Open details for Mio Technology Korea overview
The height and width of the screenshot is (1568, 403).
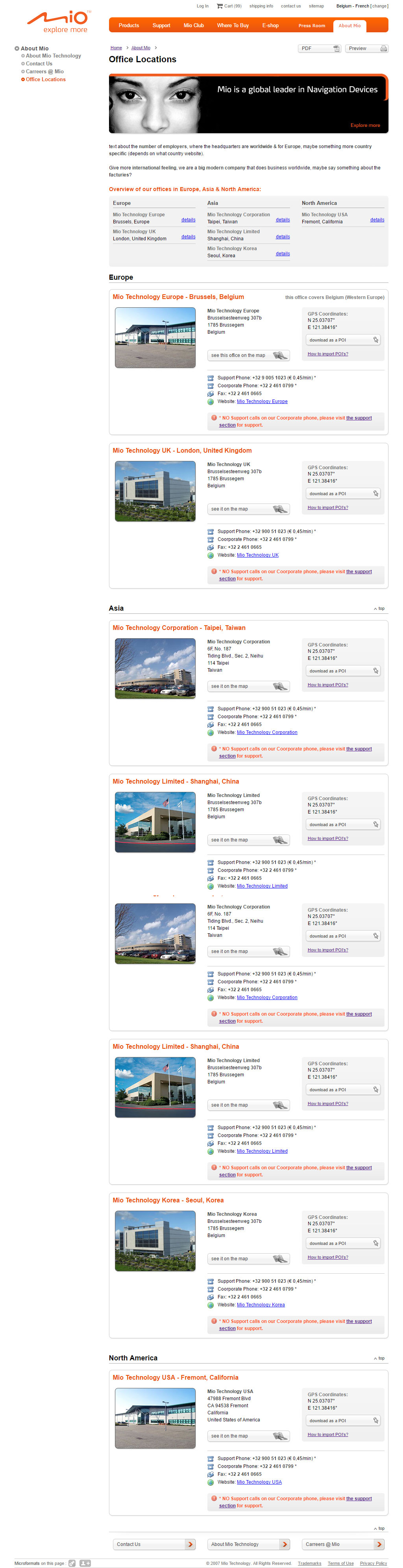click(283, 254)
